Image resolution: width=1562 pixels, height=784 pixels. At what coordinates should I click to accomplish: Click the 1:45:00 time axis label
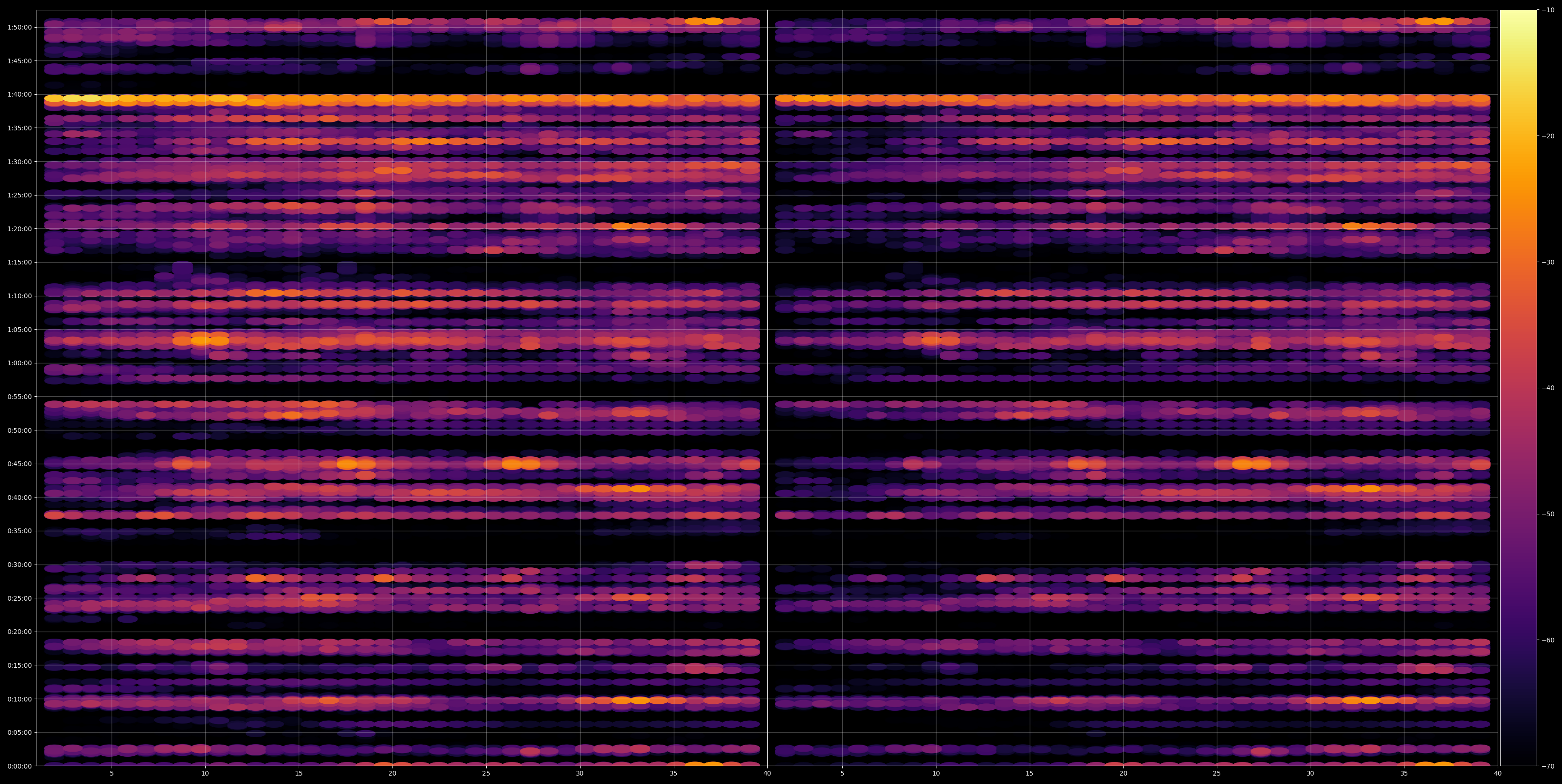(x=20, y=60)
